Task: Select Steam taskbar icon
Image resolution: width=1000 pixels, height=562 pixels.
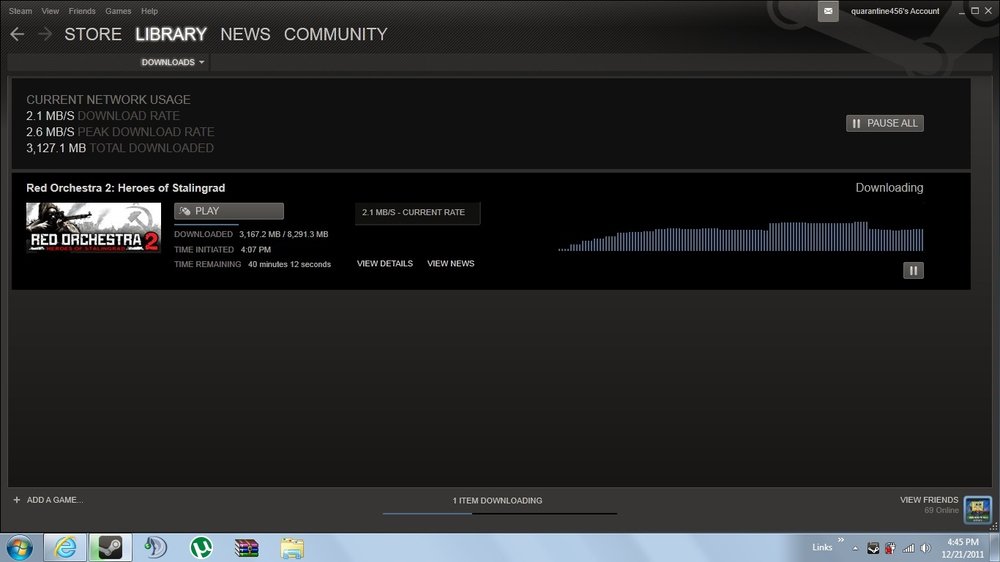Action: [x=110, y=547]
